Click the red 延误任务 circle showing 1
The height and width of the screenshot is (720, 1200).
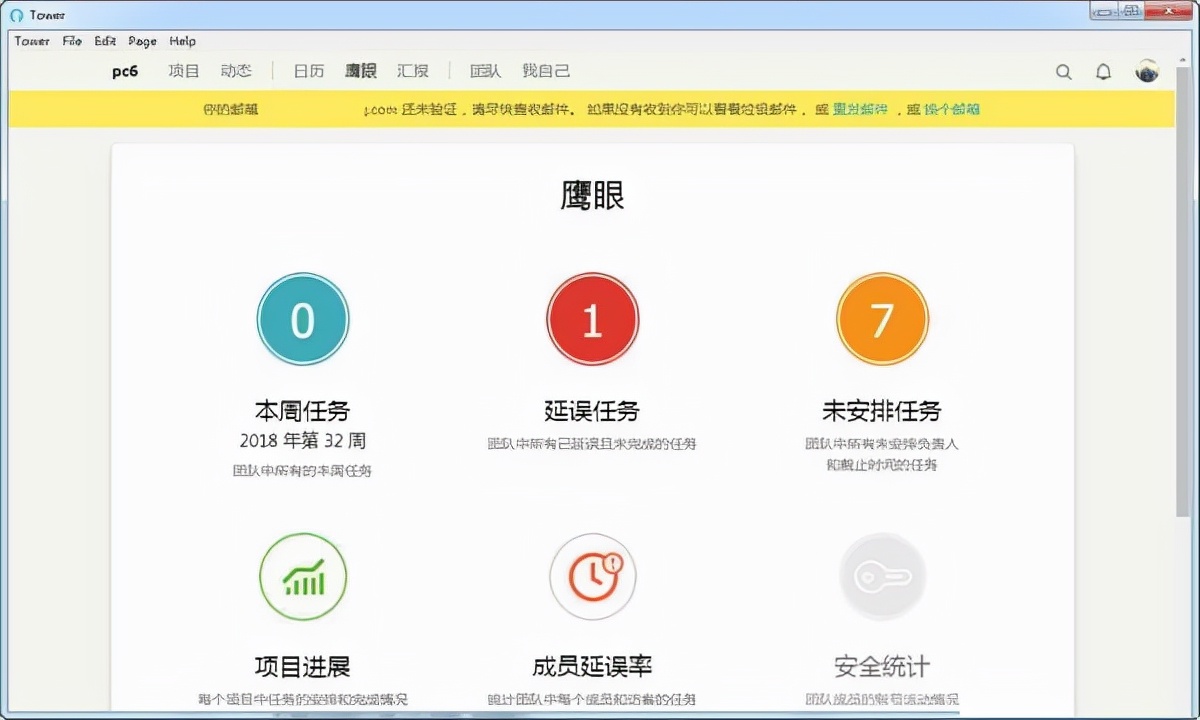[x=592, y=318]
